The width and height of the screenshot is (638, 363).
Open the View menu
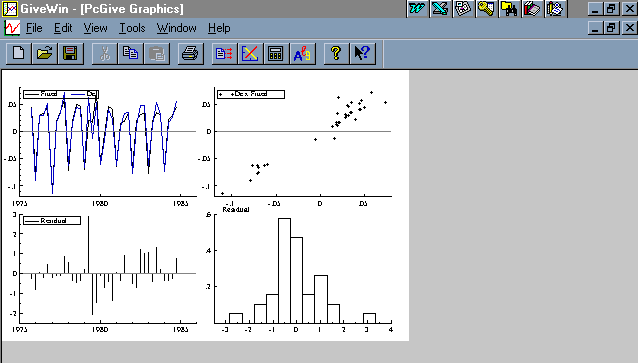95,28
